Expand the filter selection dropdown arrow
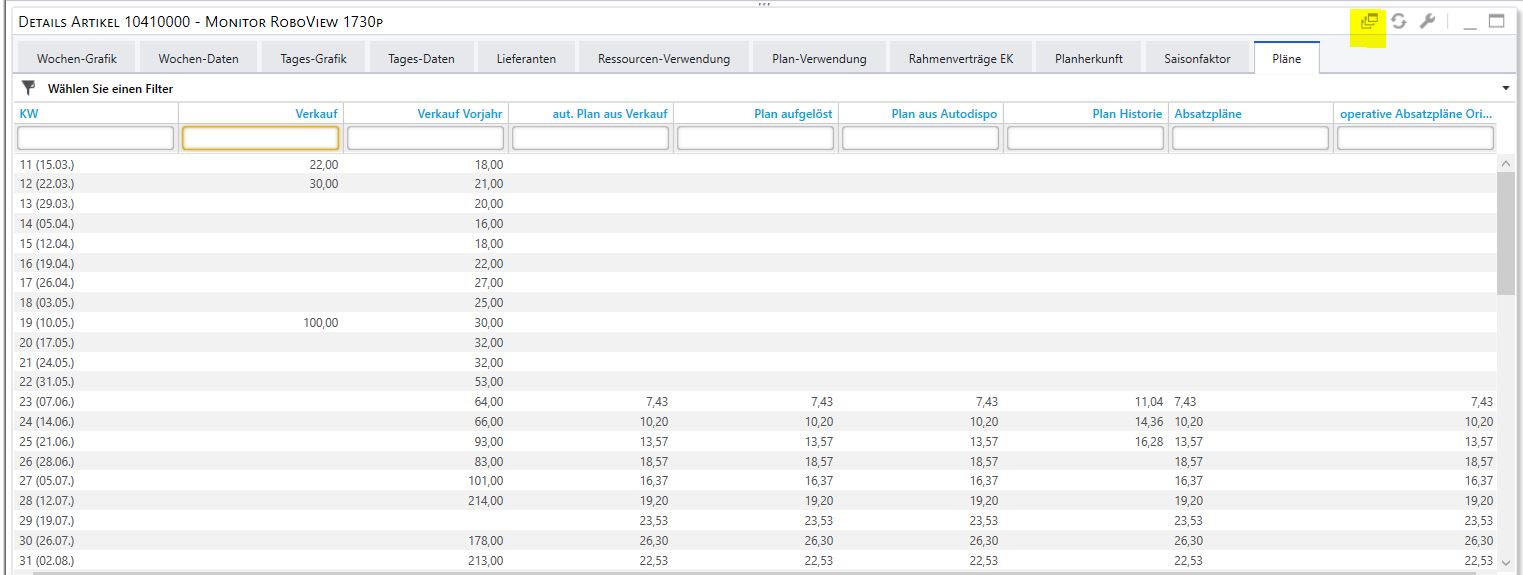 pos(1506,89)
